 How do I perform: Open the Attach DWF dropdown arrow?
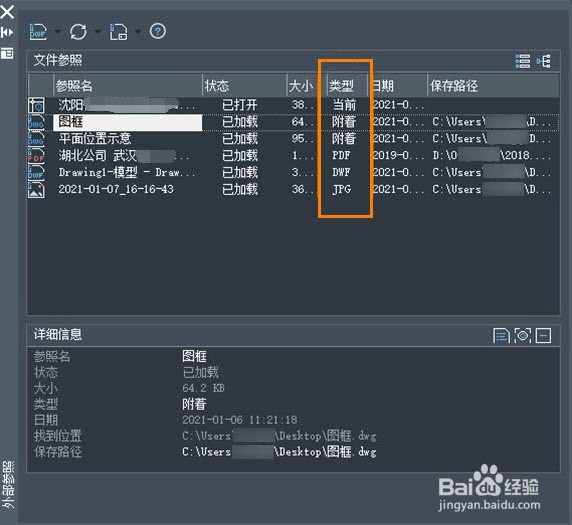(x=58, y=32)
